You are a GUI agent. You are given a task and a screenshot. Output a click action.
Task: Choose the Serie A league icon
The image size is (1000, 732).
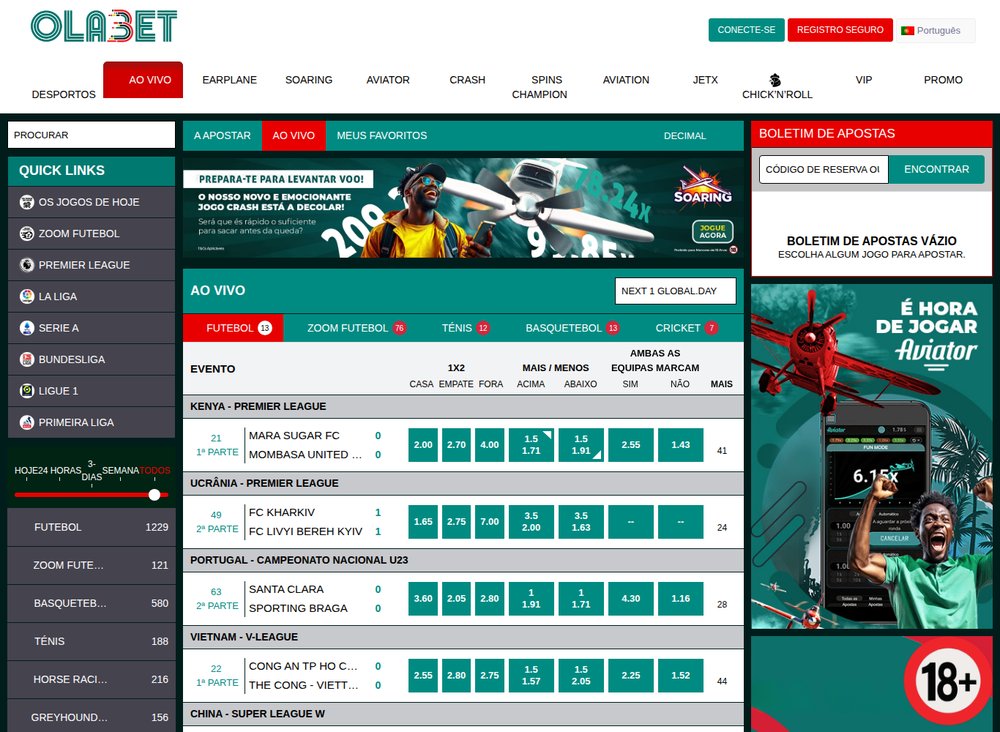pyautogui.click(x=27, y=328)
